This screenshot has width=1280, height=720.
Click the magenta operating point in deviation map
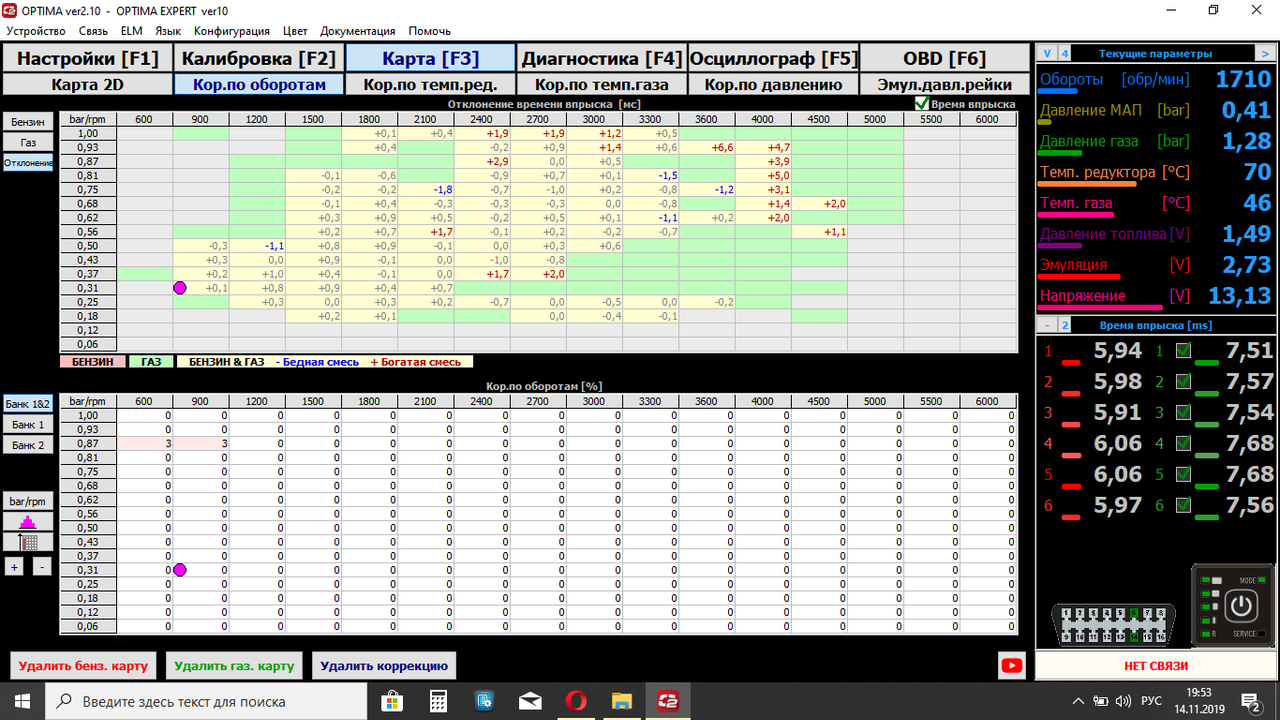tap(180, 288)
